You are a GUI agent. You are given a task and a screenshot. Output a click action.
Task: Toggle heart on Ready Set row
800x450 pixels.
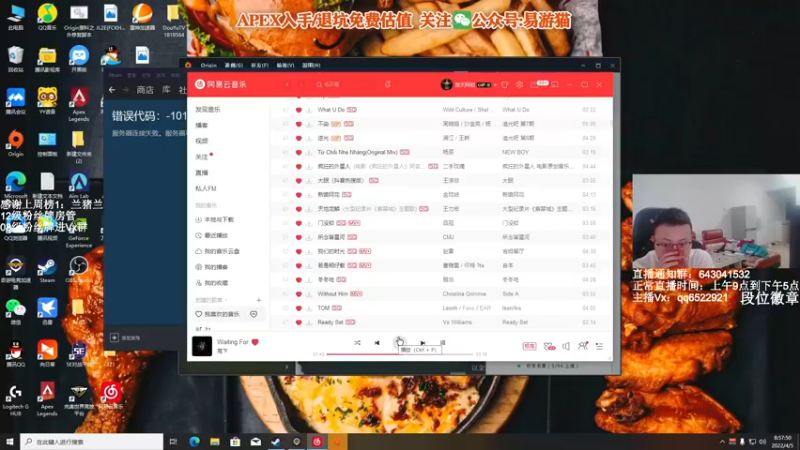tap(299, 322)
